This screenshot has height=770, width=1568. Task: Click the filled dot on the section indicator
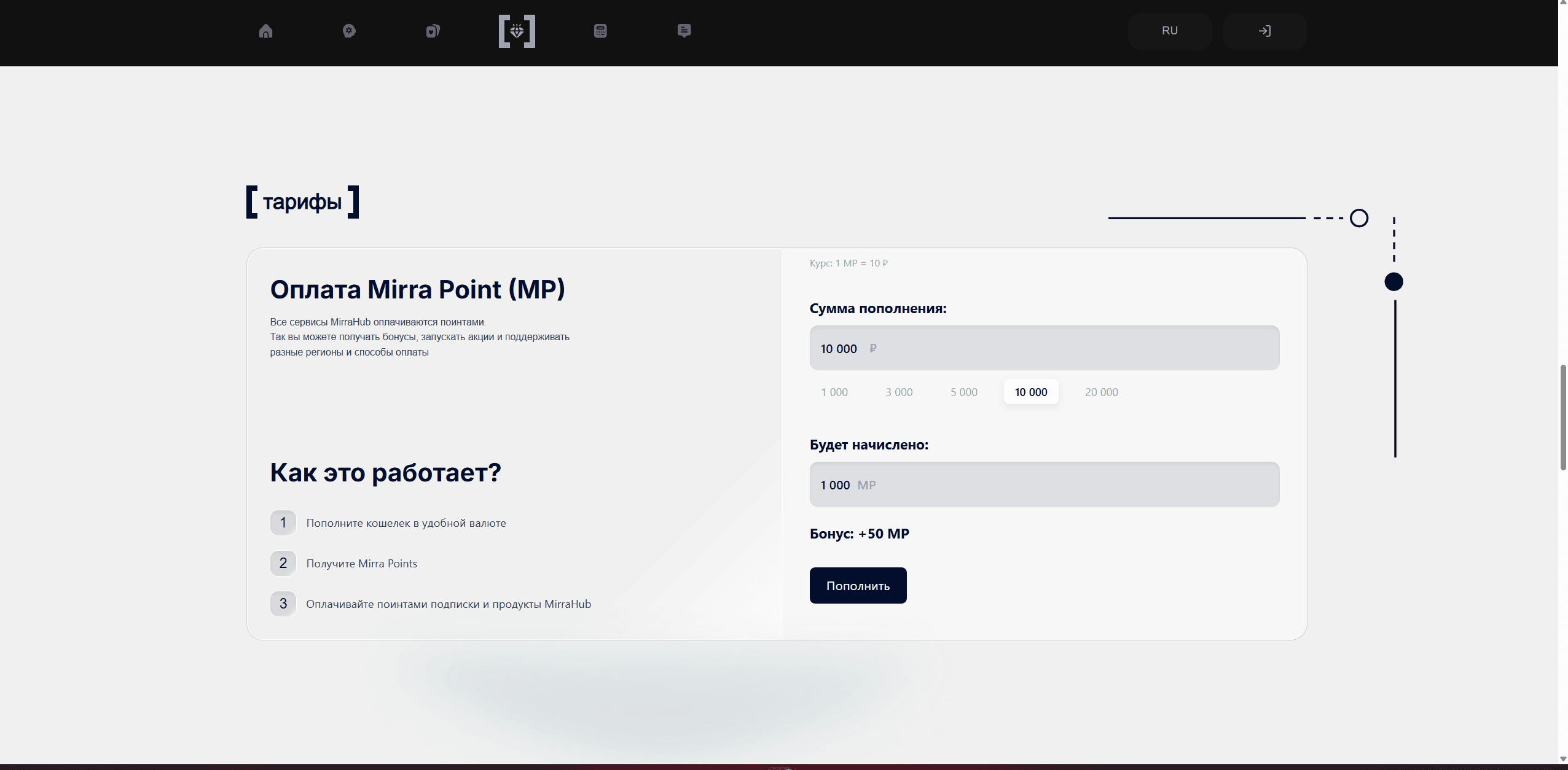[x=1394, y=282]
